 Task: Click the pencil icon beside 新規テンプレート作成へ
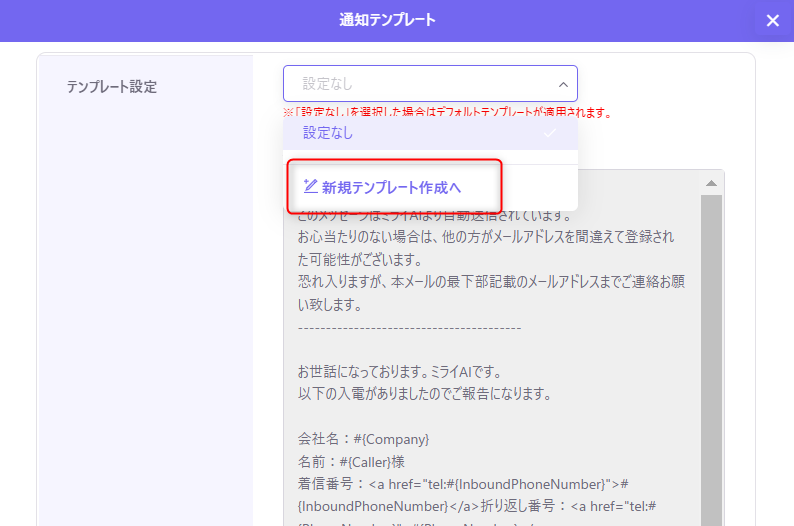[310, 186]
